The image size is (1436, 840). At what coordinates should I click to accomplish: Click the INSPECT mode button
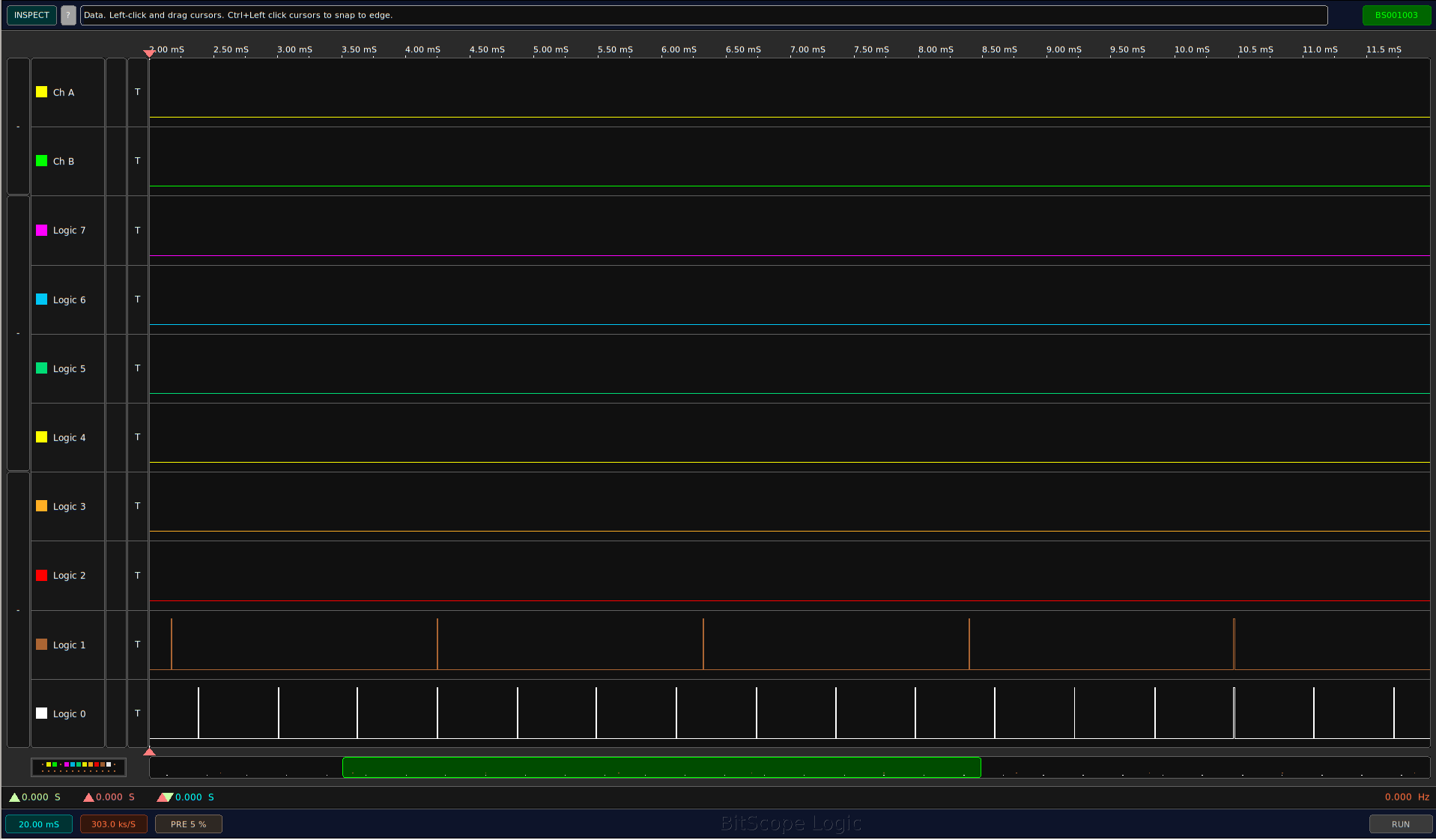[31, 15]
